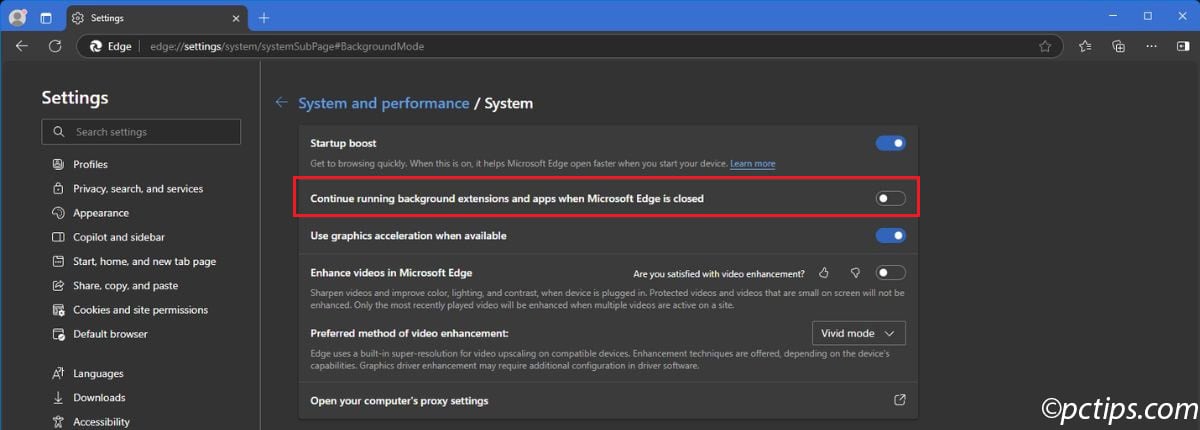The width and height of the screenshot is (1200, 430).
Task: Enable continue running background extensions toggle
Action: click(891, 199)
